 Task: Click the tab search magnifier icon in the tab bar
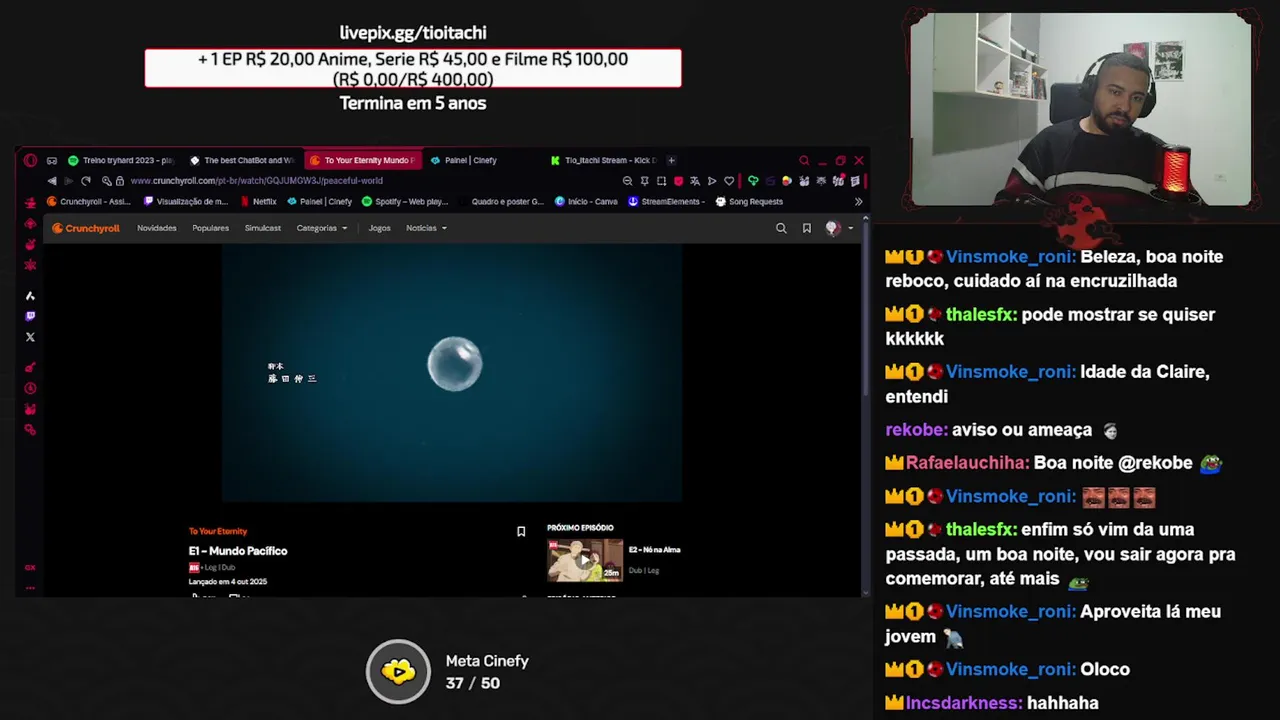pyautogui.click(x=804, y=160)
